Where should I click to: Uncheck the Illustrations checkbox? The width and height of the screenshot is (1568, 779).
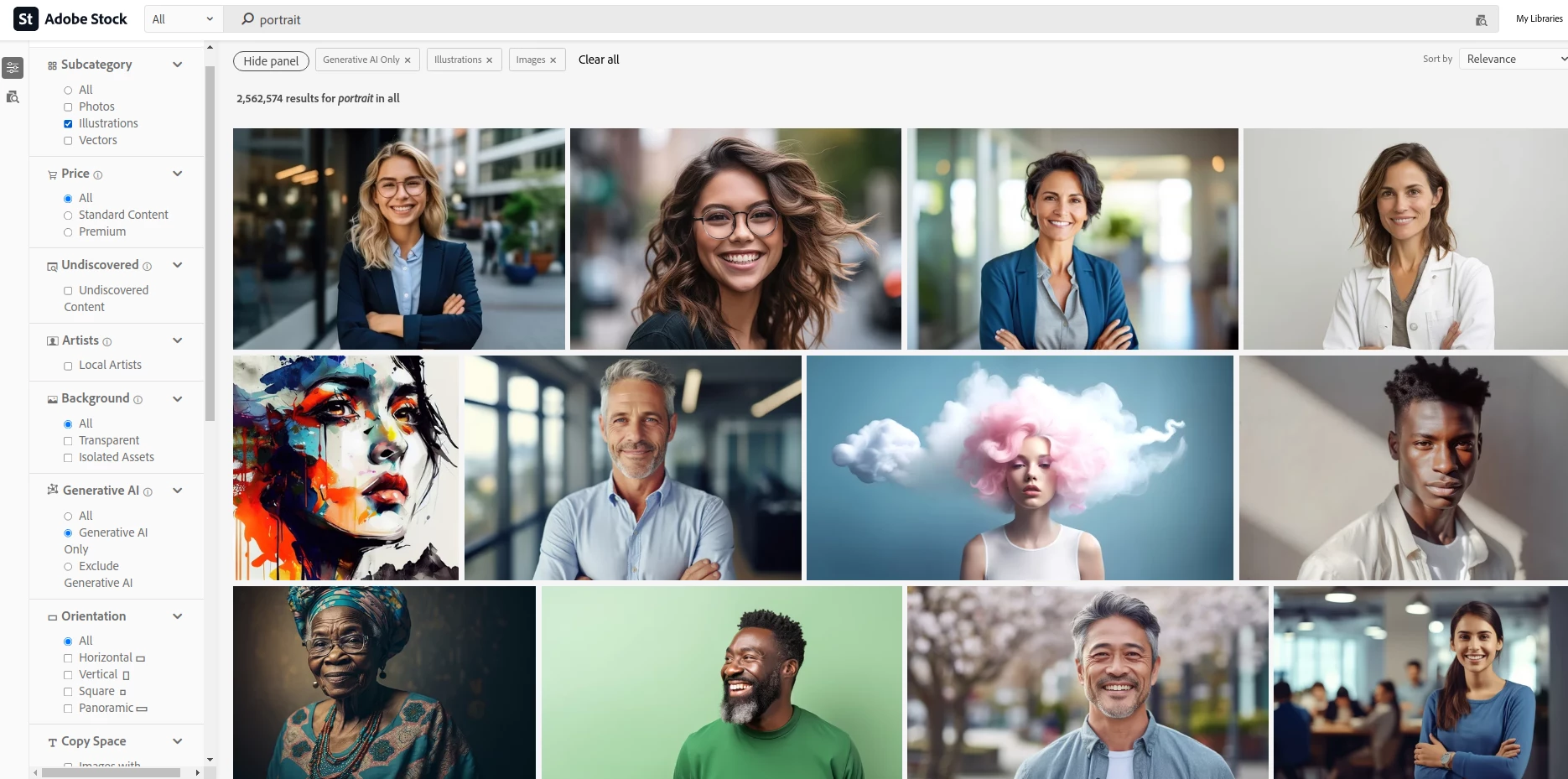tap(68, 124)
